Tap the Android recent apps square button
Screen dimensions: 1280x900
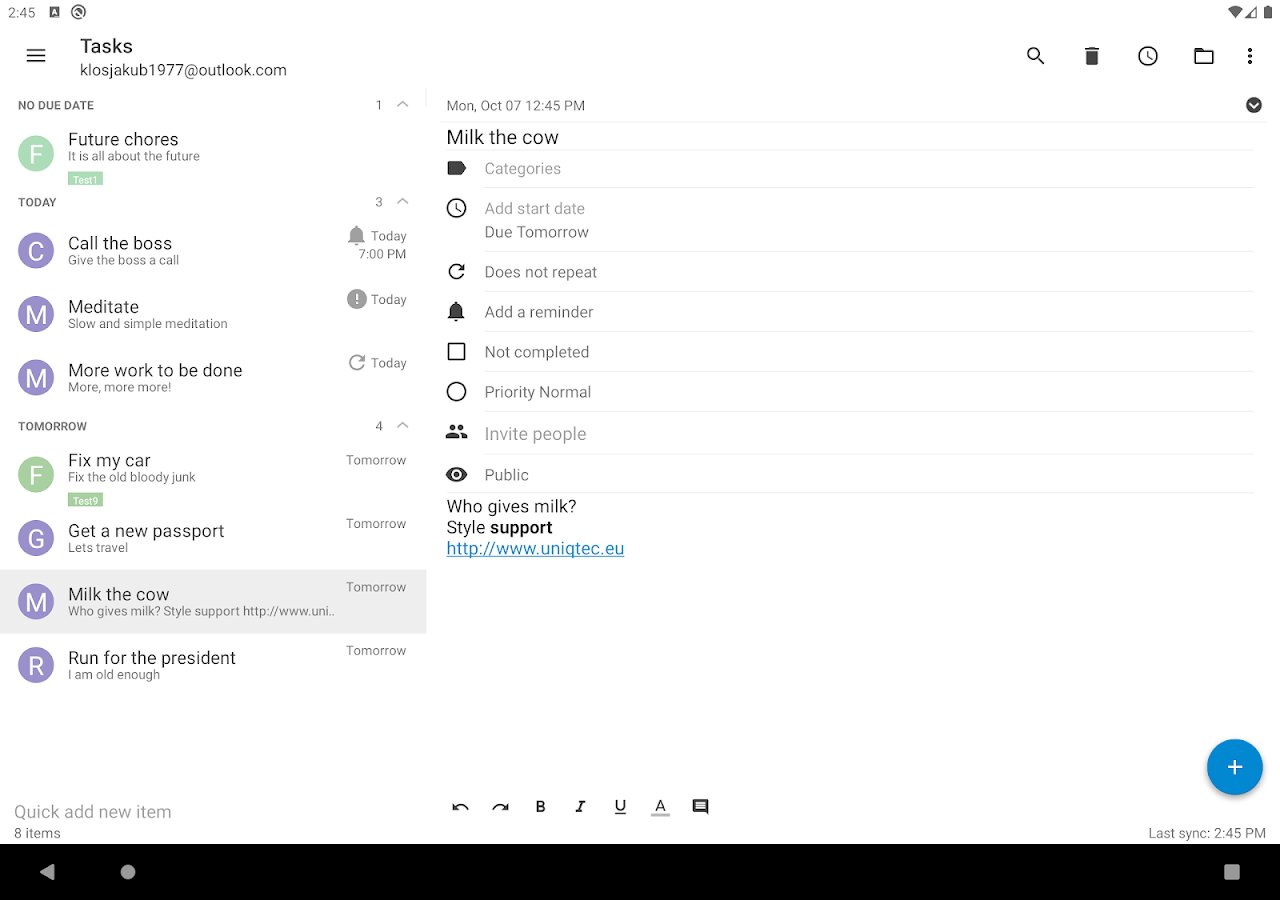pos(1232,872)
